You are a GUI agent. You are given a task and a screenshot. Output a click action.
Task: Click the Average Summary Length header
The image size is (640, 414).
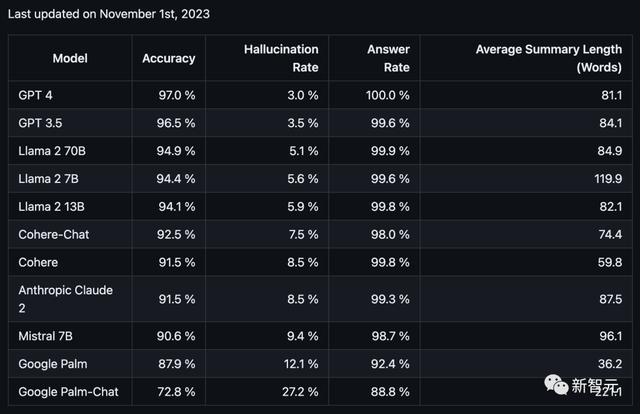pyautogui.click(x=549, y=58)
